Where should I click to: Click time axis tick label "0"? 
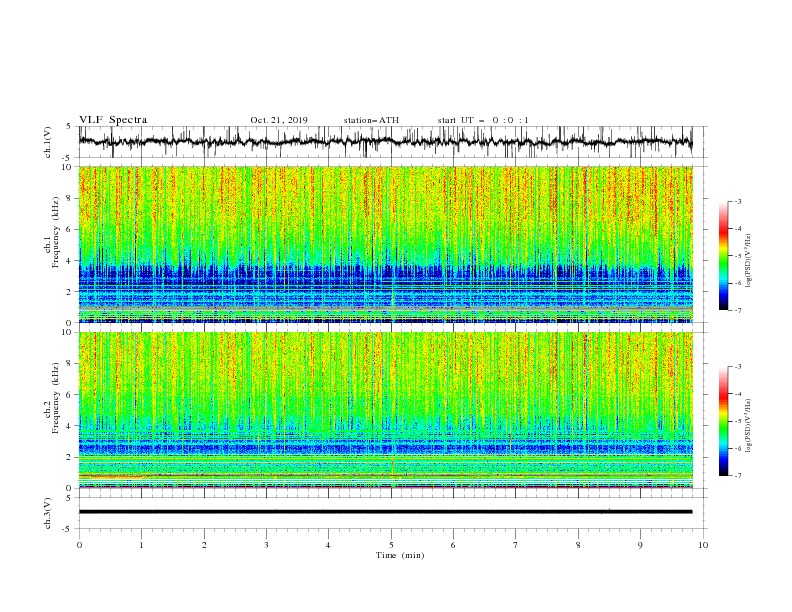click(x=79, y=545)
